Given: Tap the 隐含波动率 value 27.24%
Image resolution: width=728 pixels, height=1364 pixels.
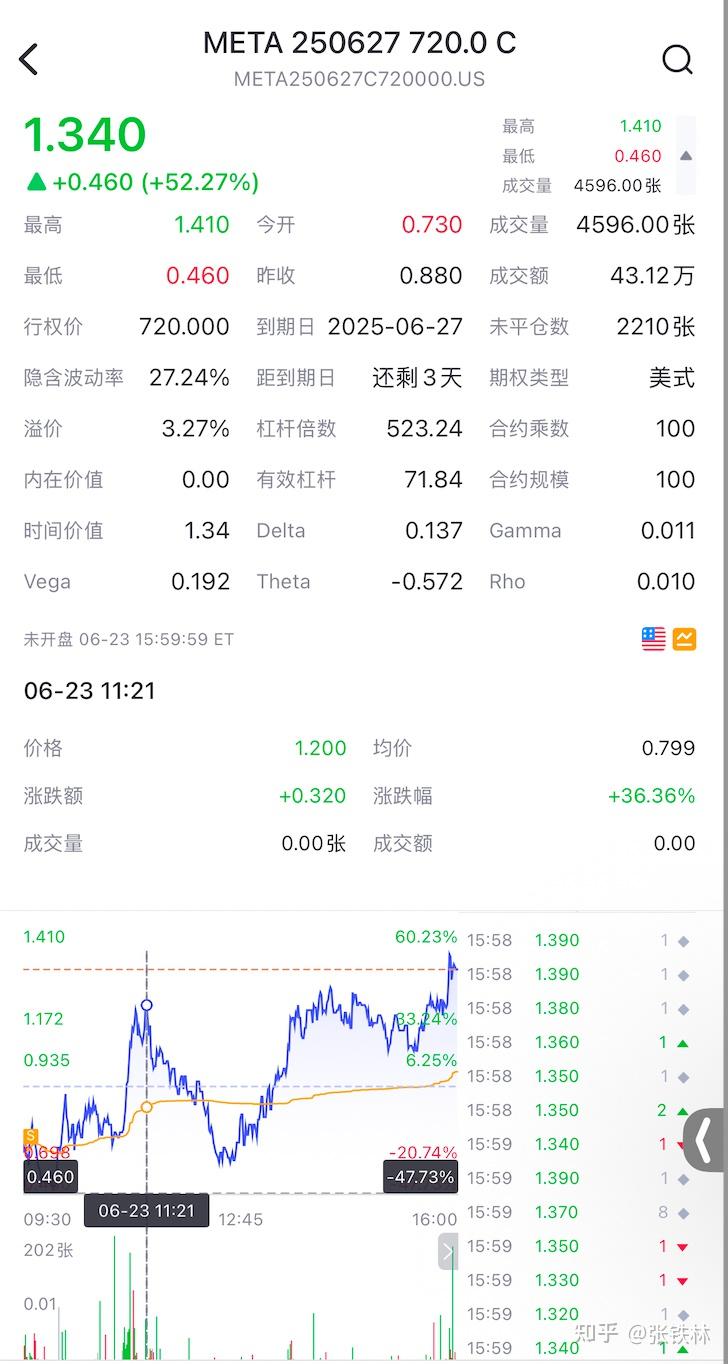Looking at the screenshot, I should click(189, 378).
